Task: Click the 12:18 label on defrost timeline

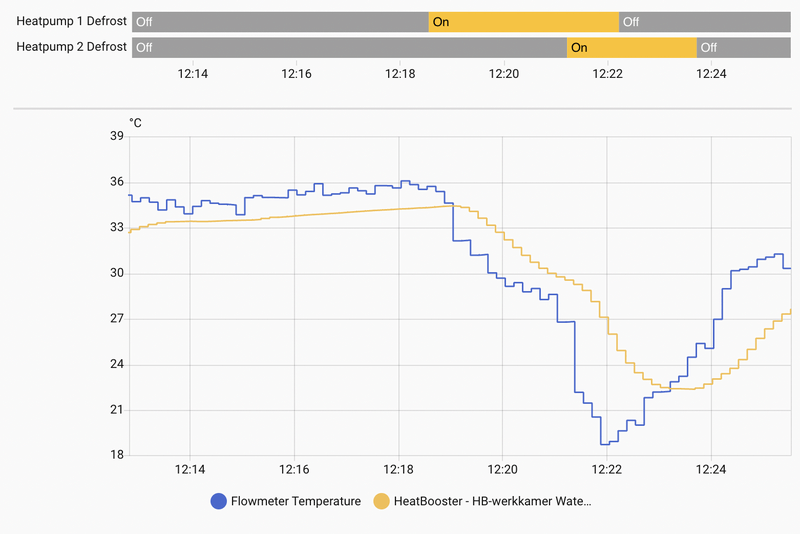Action: 400,74
